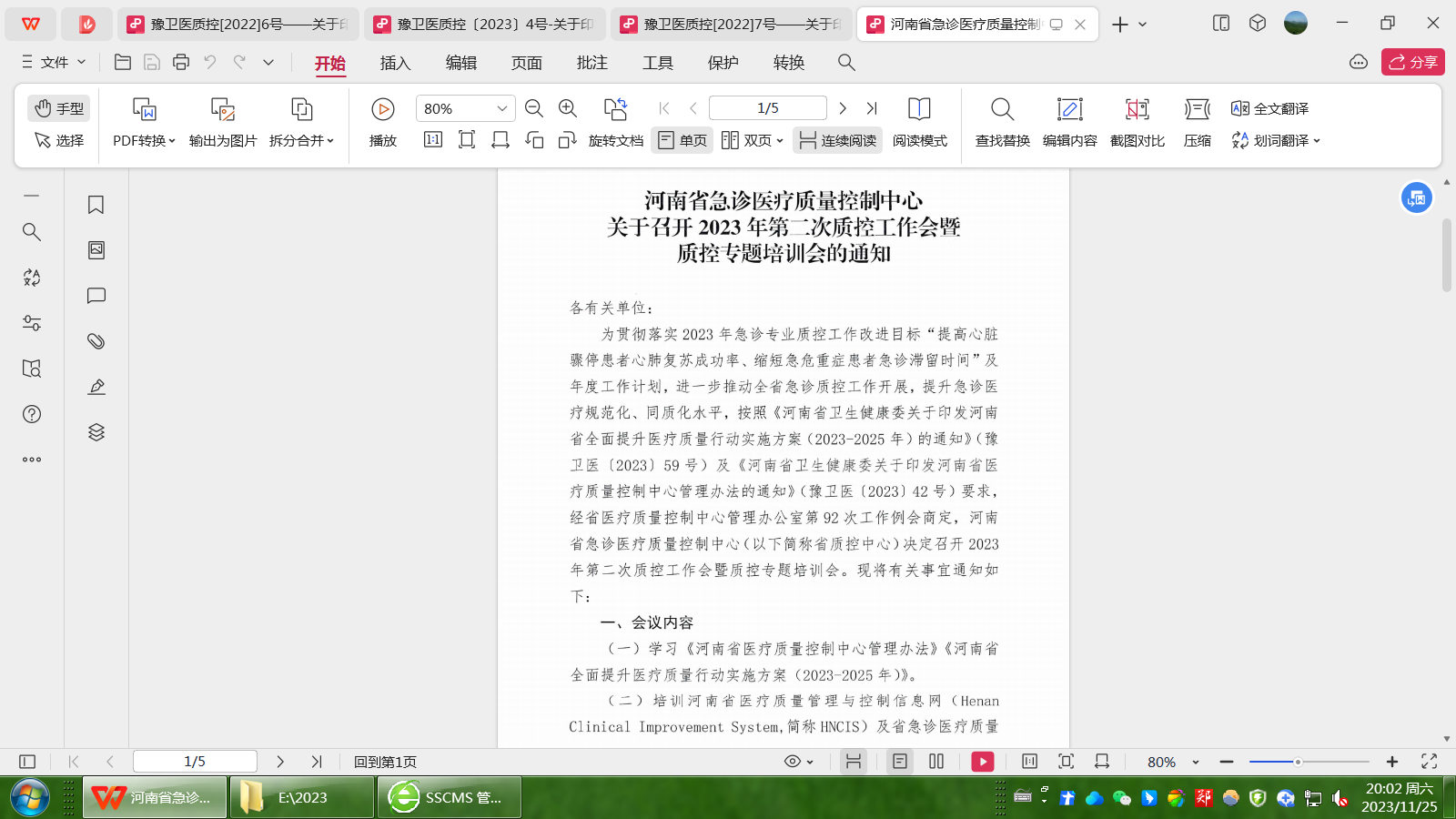Click the ribbon search magnifier icon
Screen dimensions: 1456x819
click(x=846, y=62)
